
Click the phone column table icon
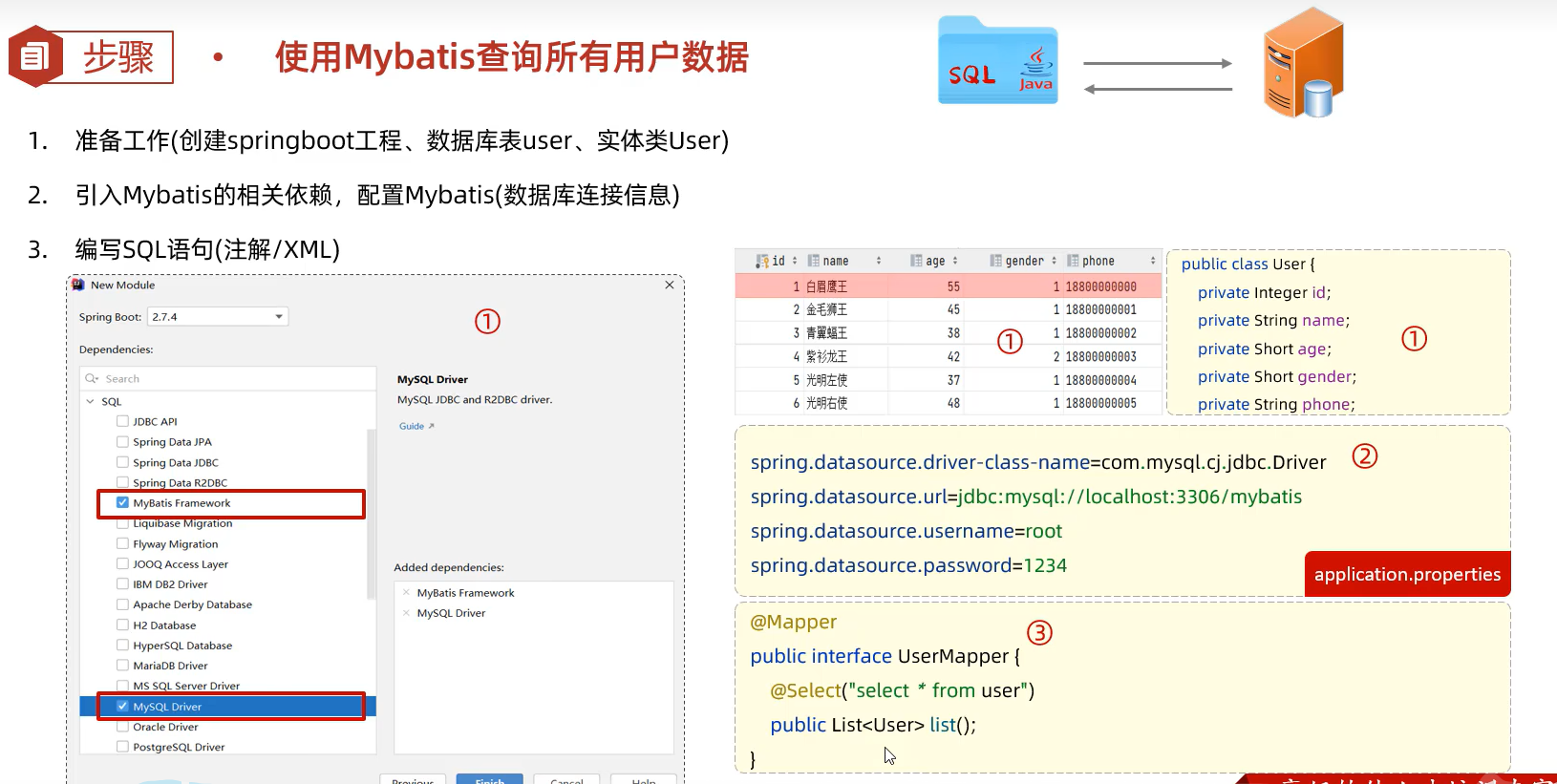(x=1073, y=261)
